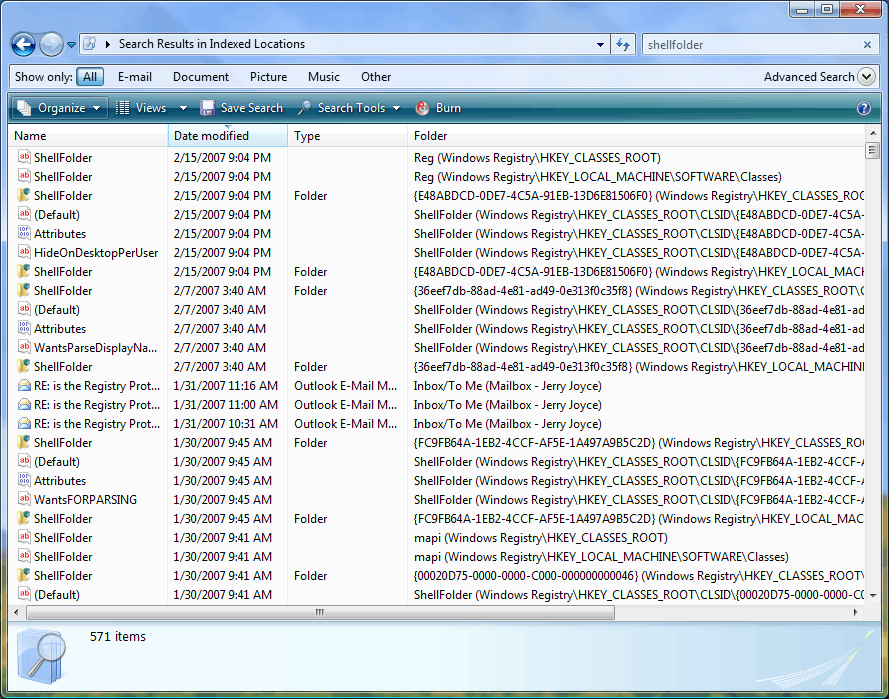
Task: Filter results to Music
Action: 324,77
